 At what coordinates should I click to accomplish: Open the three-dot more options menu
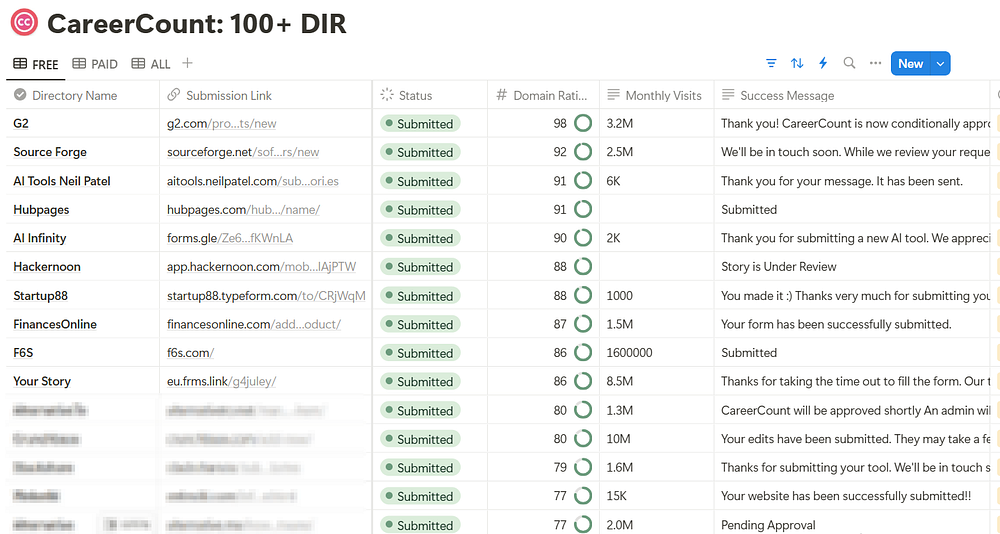coord(875,63)
